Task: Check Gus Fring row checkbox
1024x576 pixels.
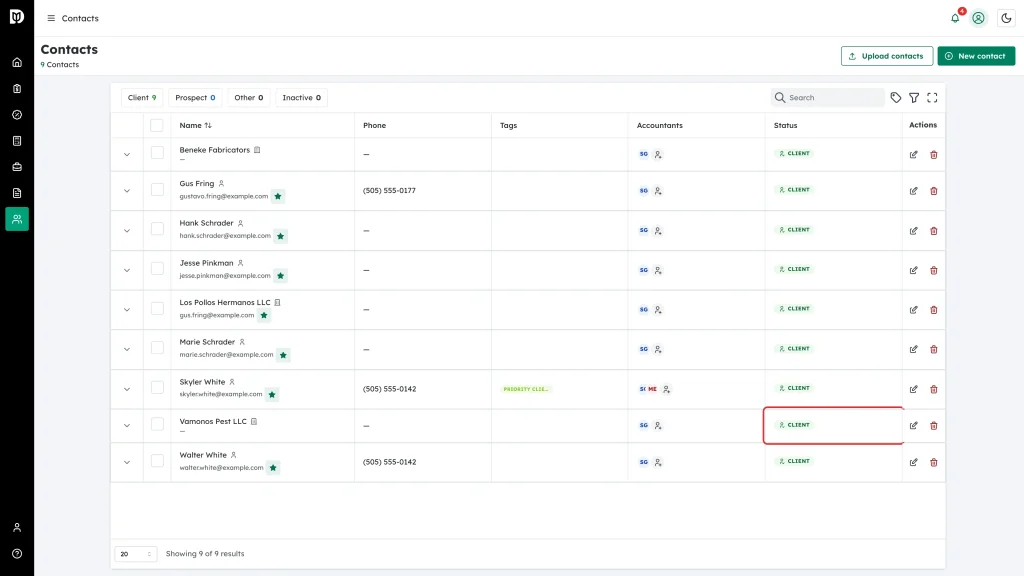Action: [157, 189]
